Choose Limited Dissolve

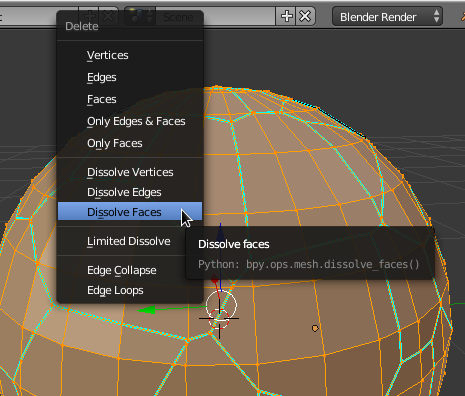click(x=130, y=241)
